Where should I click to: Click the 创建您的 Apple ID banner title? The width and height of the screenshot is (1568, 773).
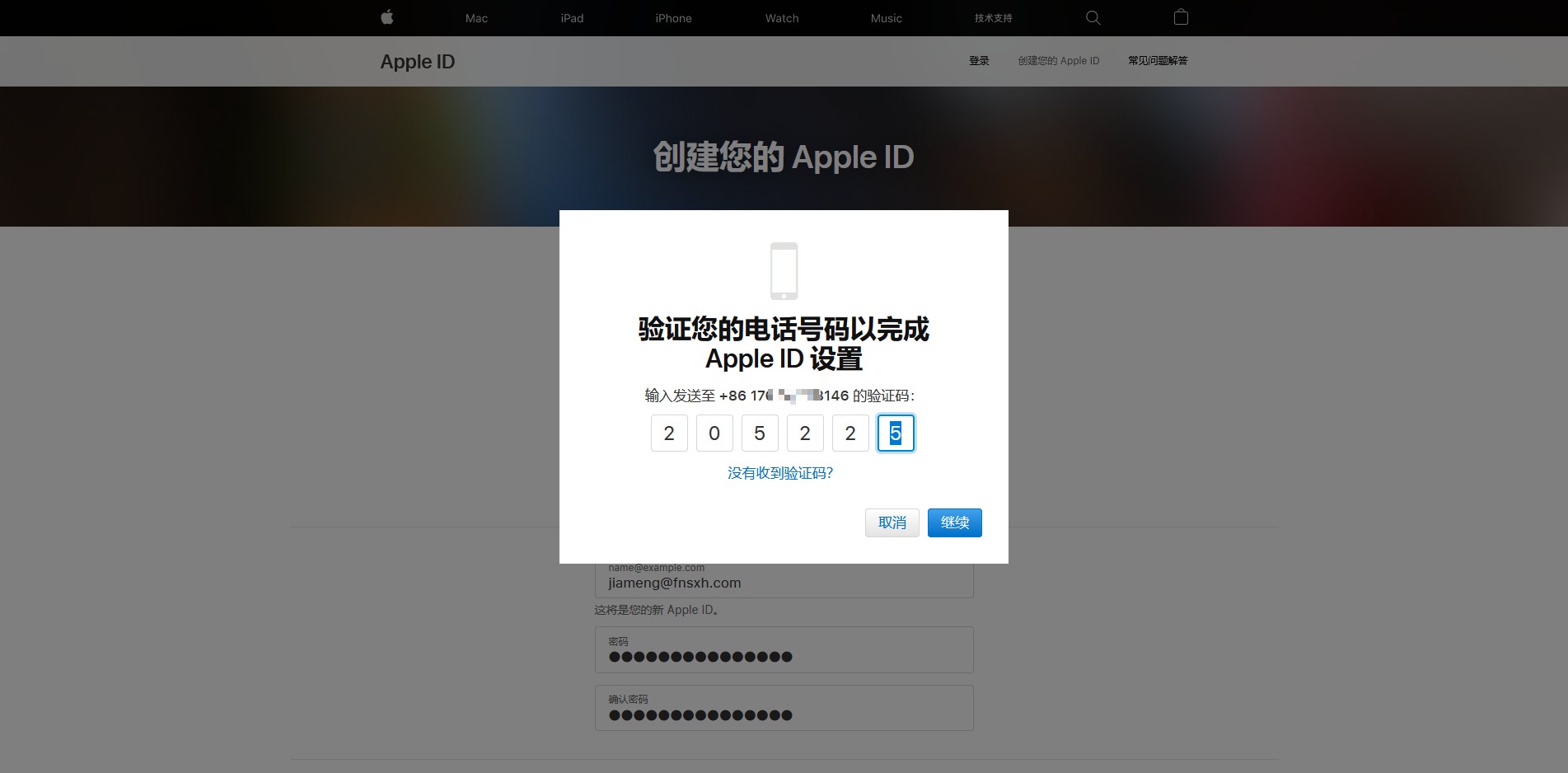784,157
